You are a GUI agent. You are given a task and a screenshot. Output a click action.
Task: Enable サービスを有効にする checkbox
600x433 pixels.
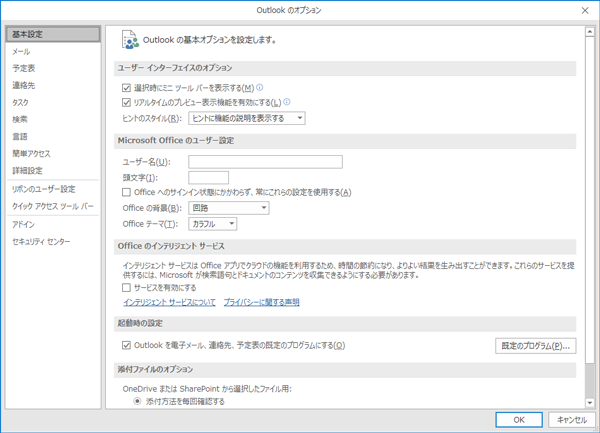(126, 288)
